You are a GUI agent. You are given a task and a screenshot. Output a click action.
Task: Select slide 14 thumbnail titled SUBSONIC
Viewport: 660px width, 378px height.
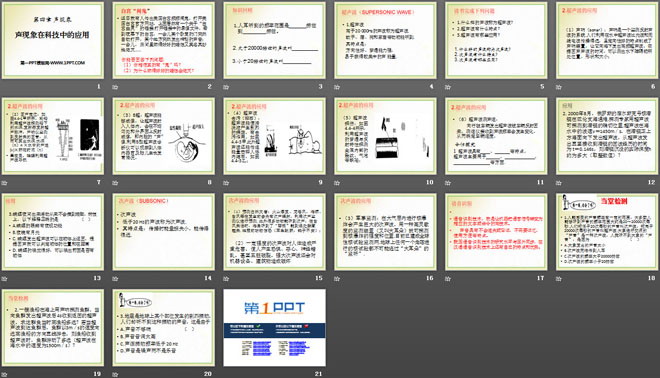164,232
